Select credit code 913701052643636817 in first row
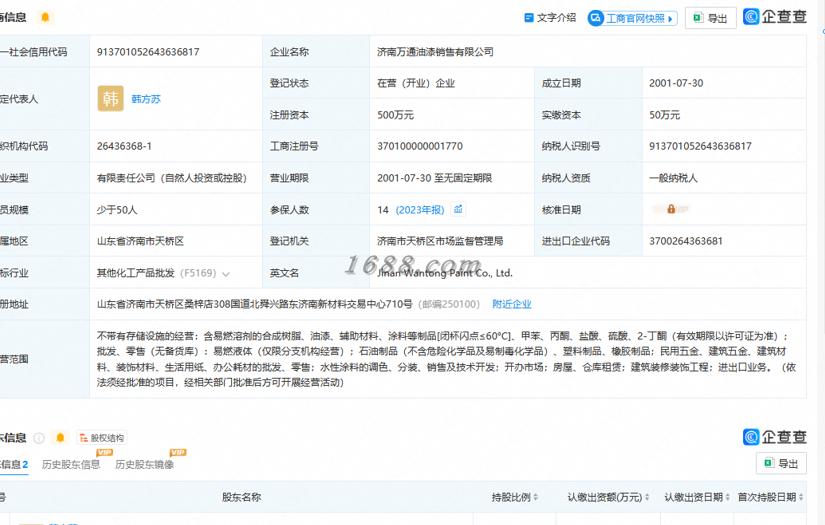The image size is (825, 525). [148, 52]
